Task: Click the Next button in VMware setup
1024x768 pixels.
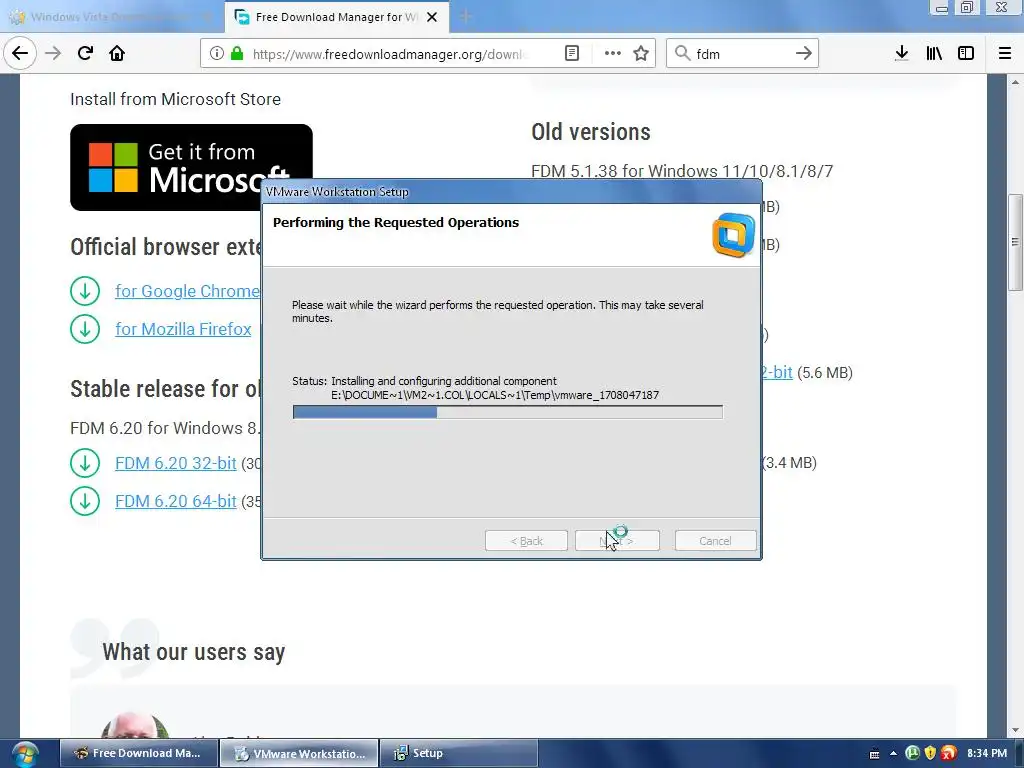Action: (617, 541)
